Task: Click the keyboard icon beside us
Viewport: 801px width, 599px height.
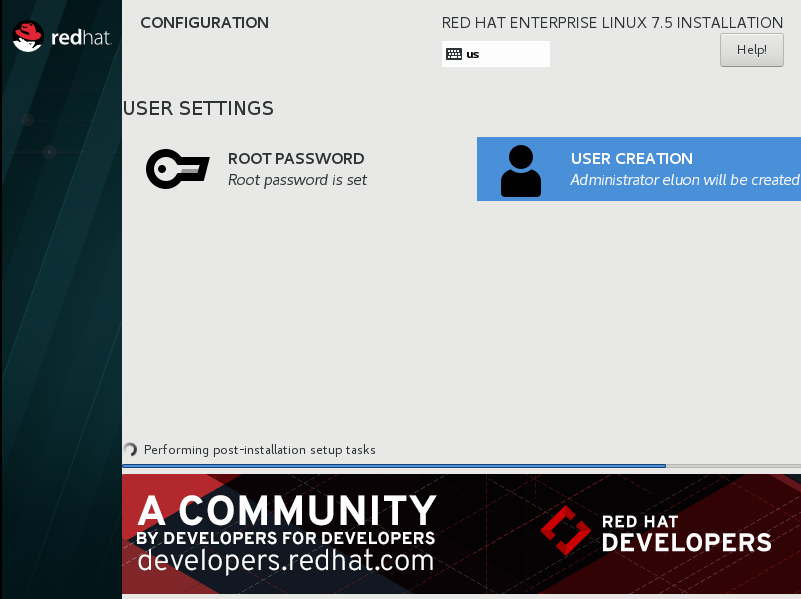Action: [x=454, y=54]
